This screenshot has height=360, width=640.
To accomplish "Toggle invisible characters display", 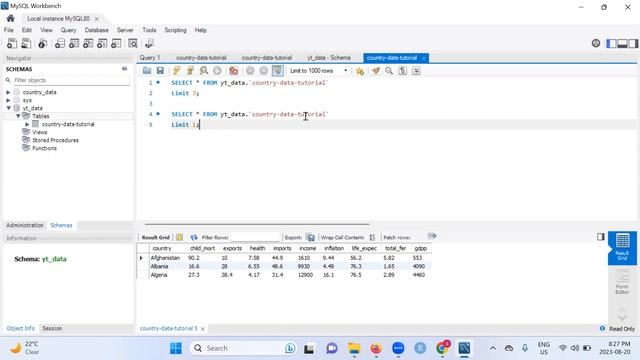I will pos(402,71).
